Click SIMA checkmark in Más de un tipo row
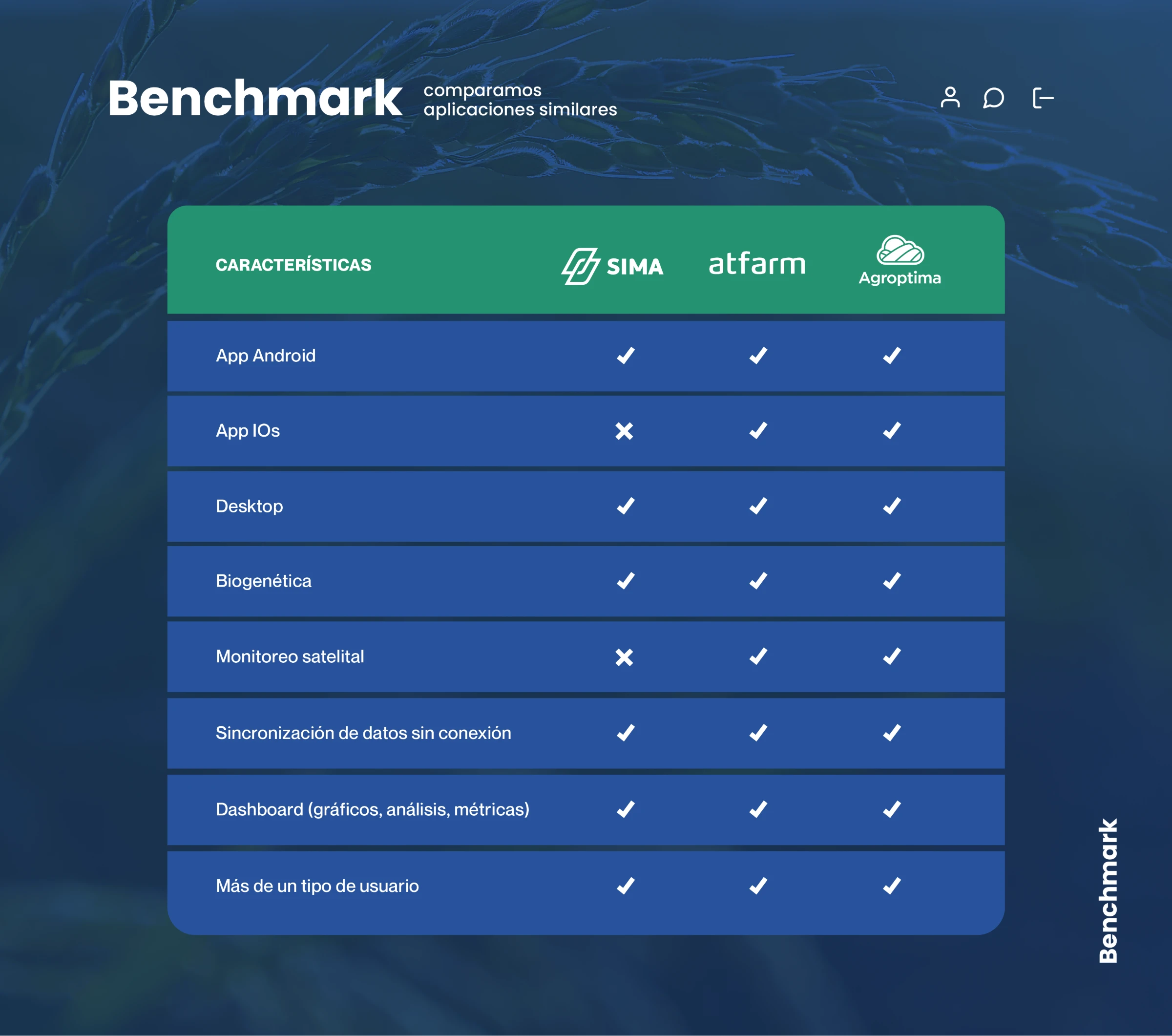The image size is (1172, 1036). [x=626, y=886]
